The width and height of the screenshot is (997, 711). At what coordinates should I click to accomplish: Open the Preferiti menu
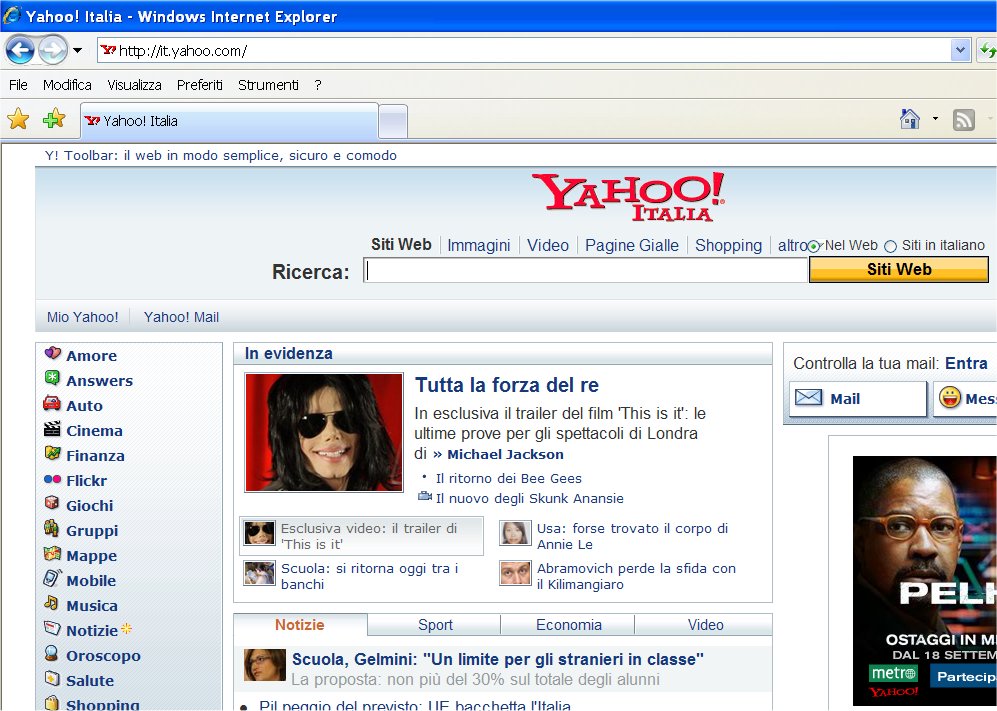(x=200, y=85)
